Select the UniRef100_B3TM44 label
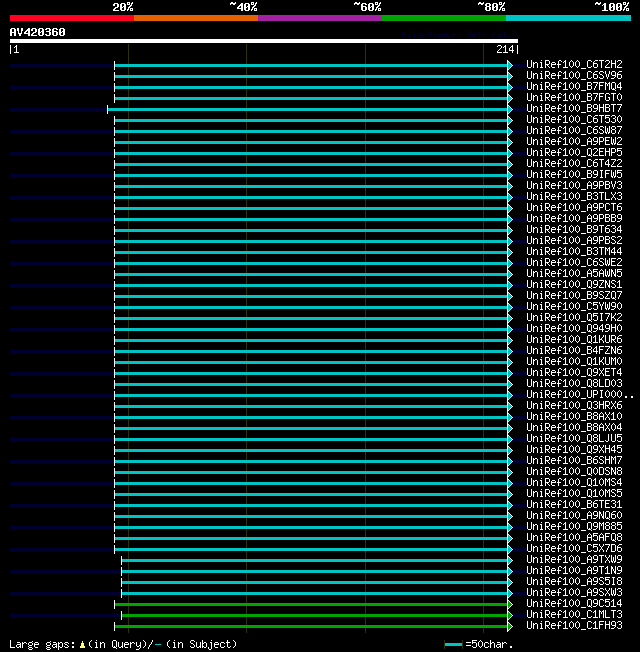Screen dimensions: 640x652 pyautogui.click(x=574, y=252)
